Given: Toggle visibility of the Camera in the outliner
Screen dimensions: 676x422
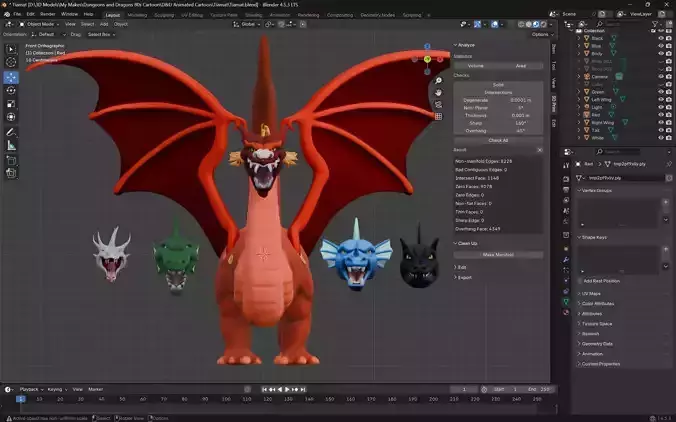Looking at the screenshot, I should pos(660,77).
